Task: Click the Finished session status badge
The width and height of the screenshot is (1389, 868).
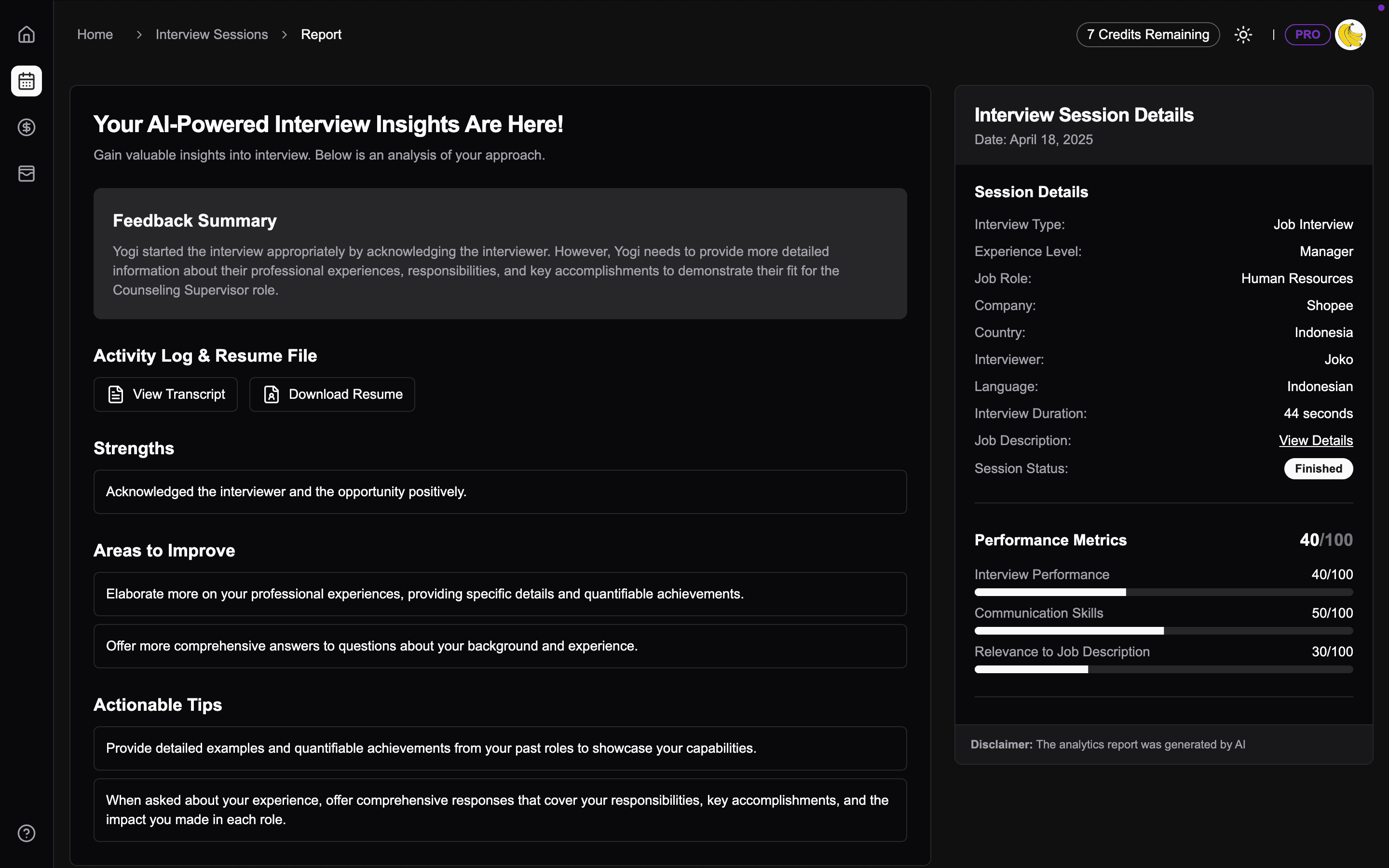Action: coord(1318,468)
